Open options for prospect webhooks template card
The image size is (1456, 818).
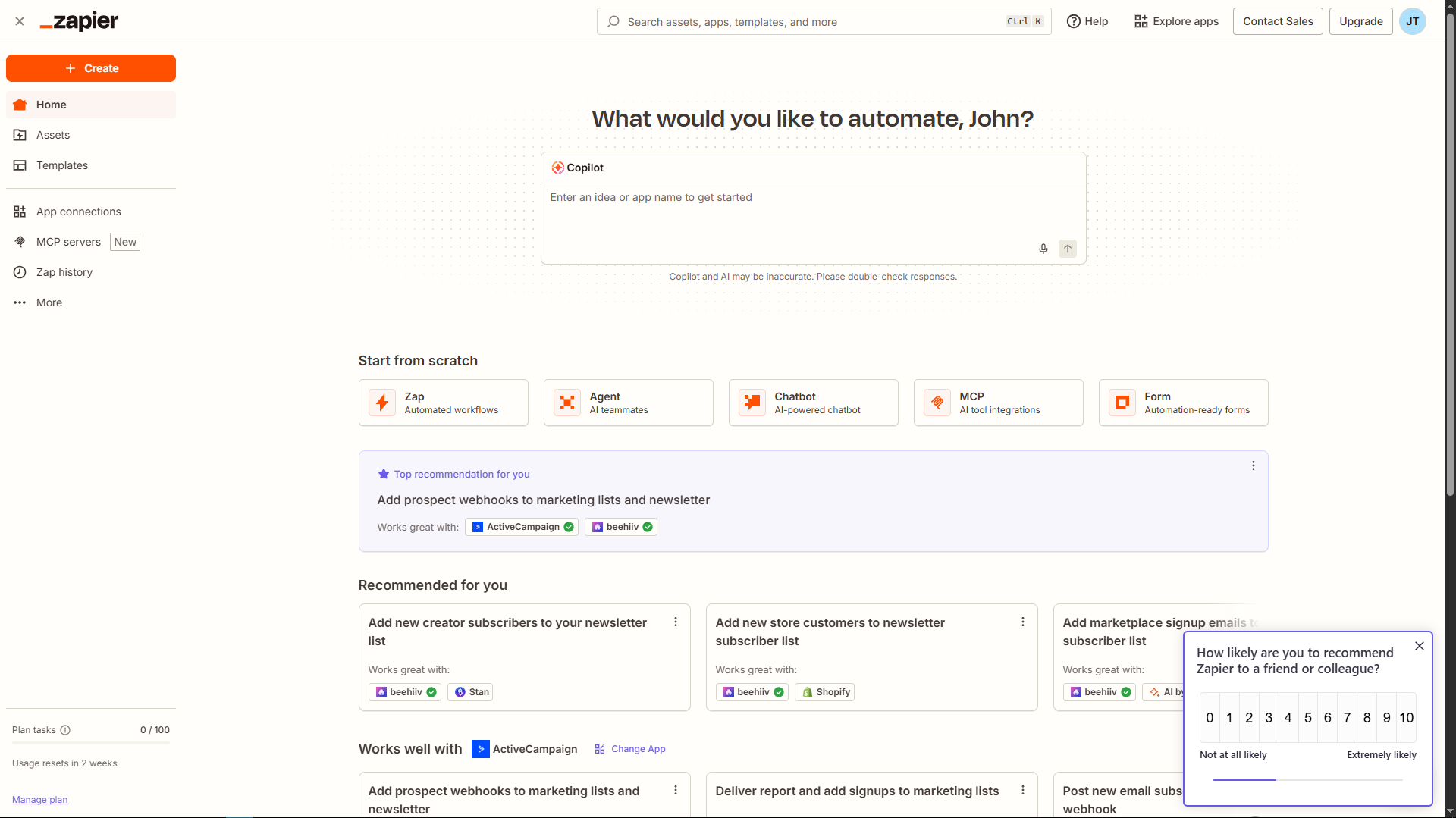click(675, 790)
